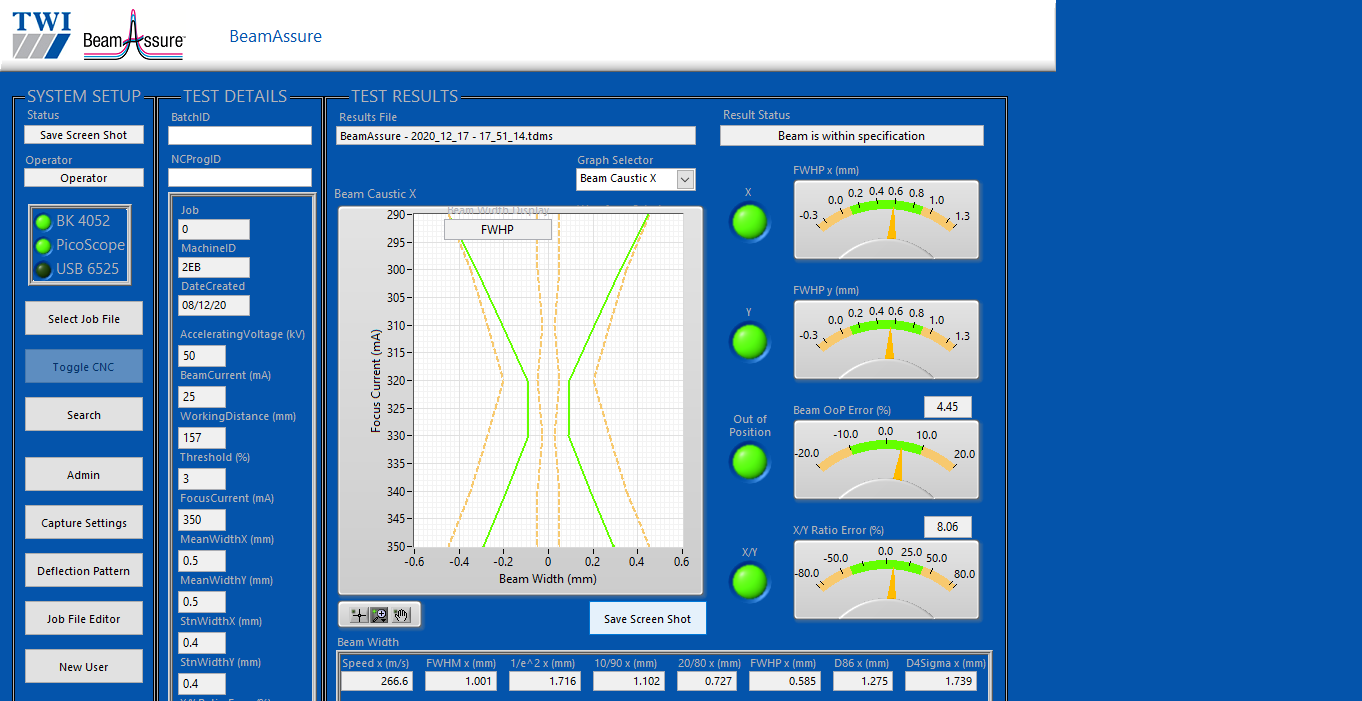Click the 1/e^2 x value 1.716
Image resolution: width=1362 pixels, height=701 pixels.
pyautogui.click(x=545, y=681)
